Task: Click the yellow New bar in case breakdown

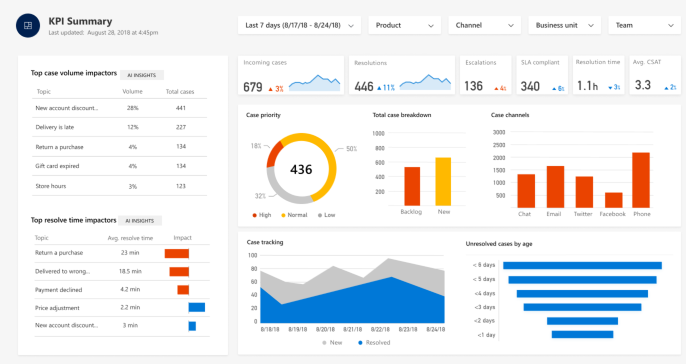Action: coord(443,182)
